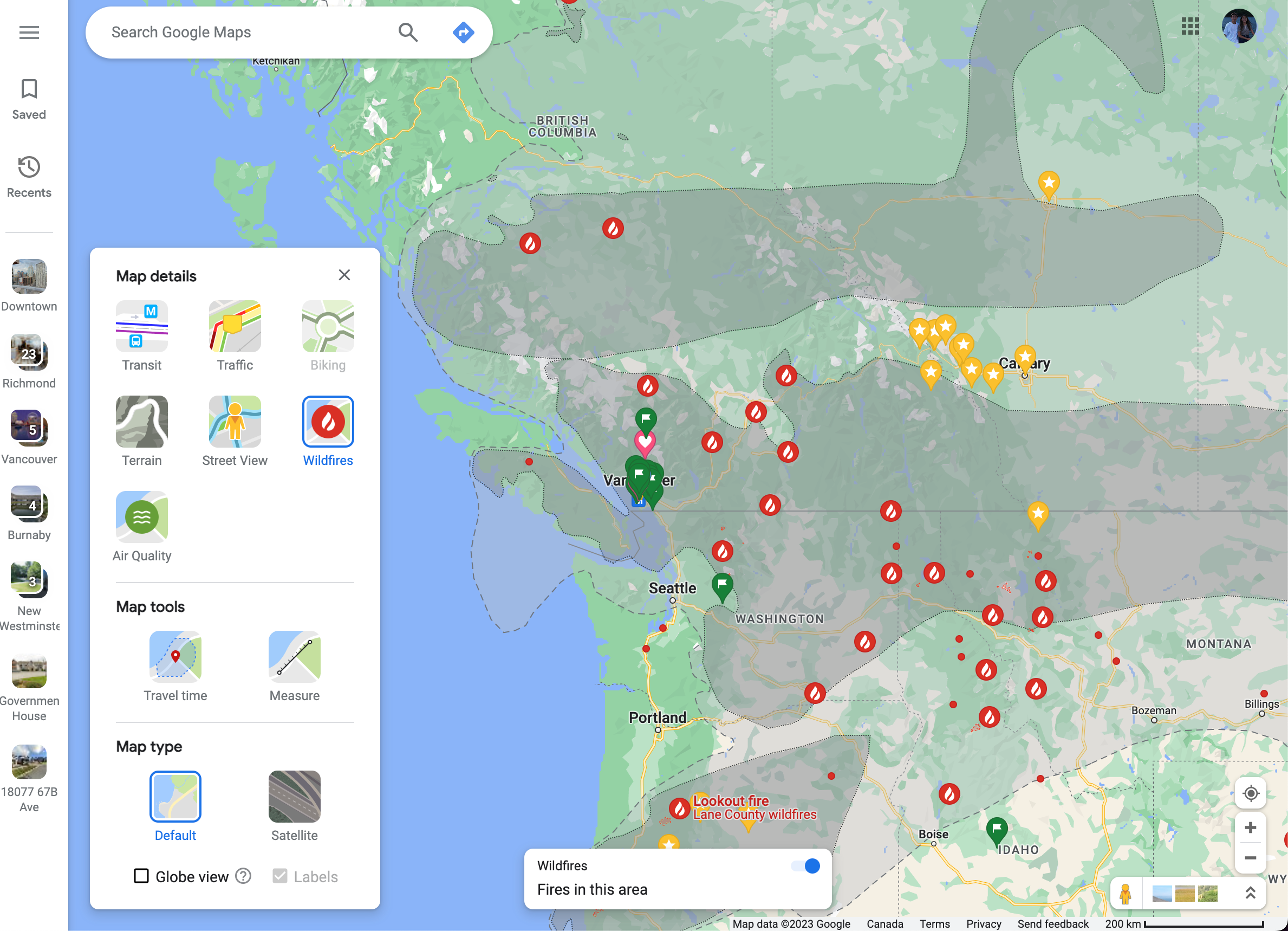Screen dimensions: 1288x931
Task: Select the Default map type
Action: click(175, 806)
